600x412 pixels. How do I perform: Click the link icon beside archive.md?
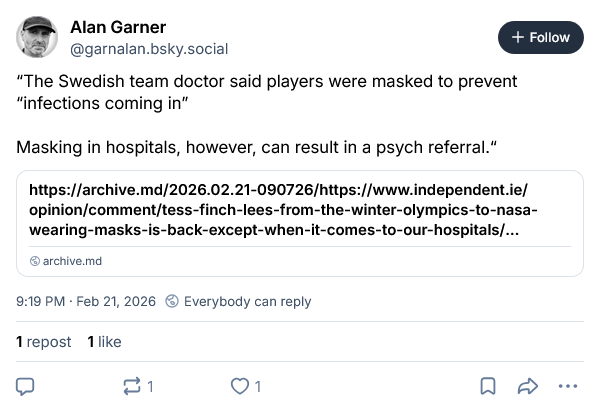[x=34, y=261]
